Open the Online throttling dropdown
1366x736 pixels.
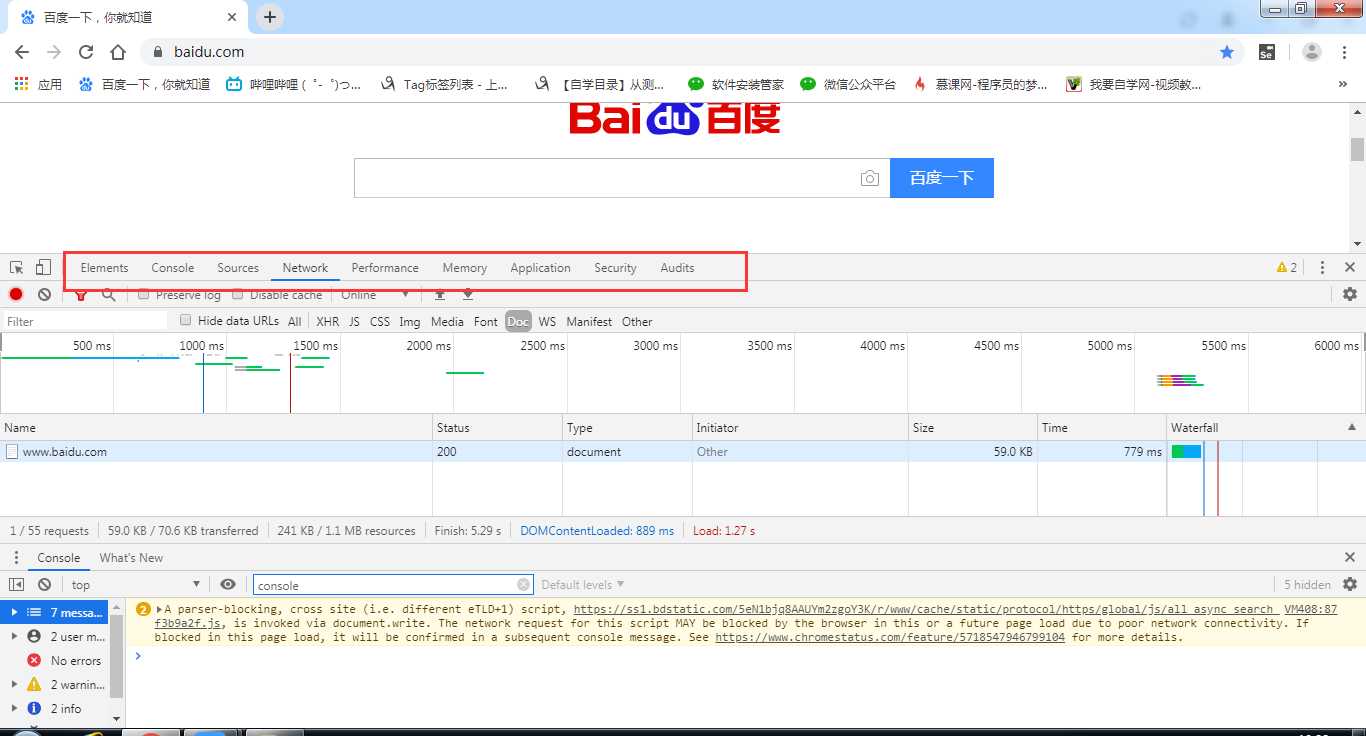click(375, 295)
